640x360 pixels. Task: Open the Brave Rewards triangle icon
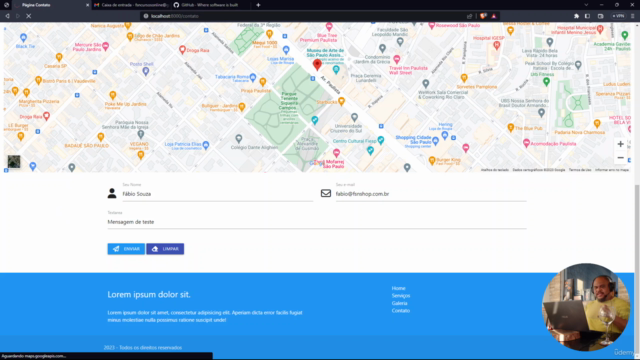point(493,16)
